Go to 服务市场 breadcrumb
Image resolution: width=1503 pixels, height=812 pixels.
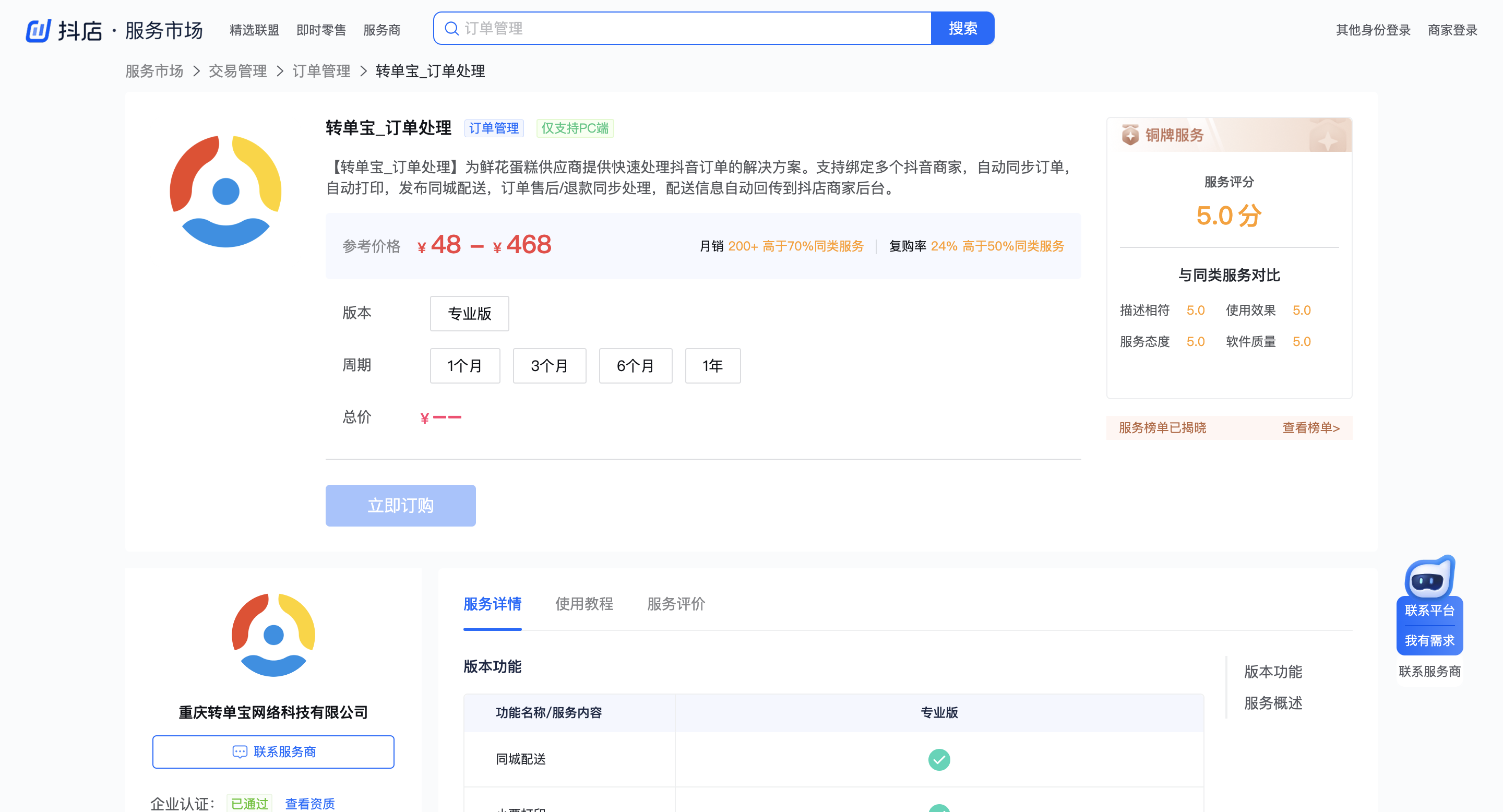tap(154, 71)
